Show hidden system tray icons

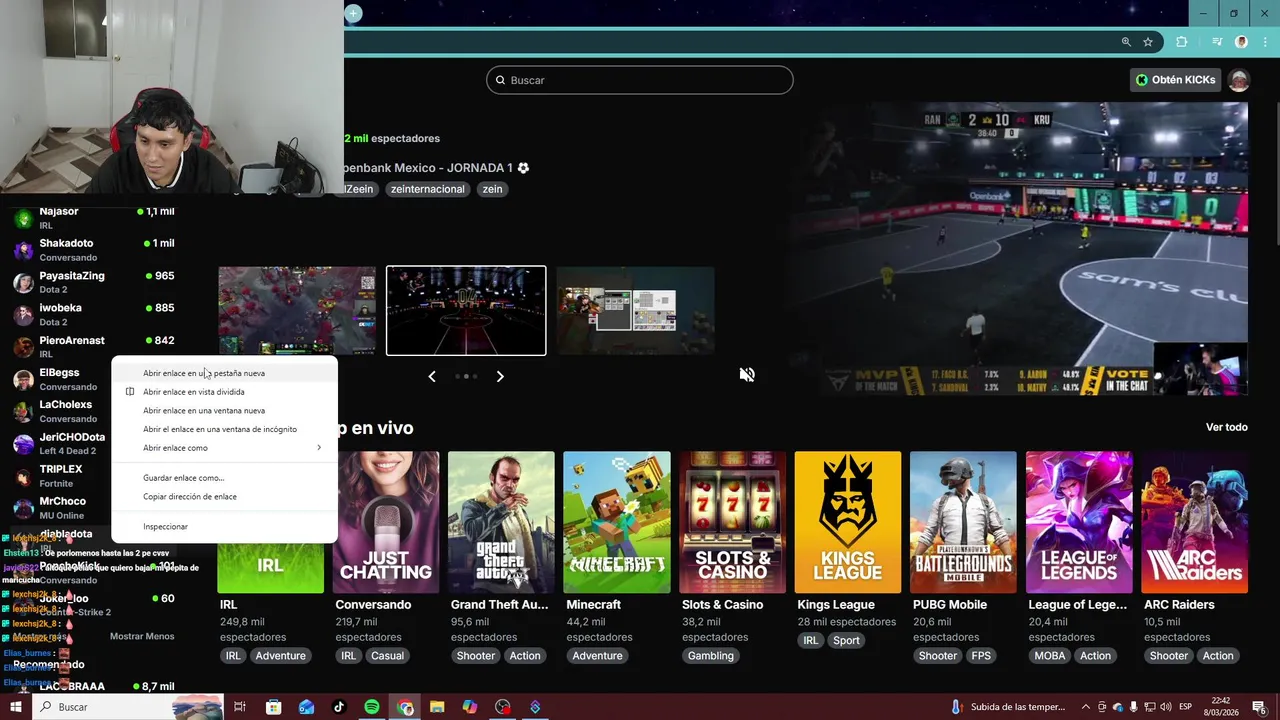tap(1087, 707)
